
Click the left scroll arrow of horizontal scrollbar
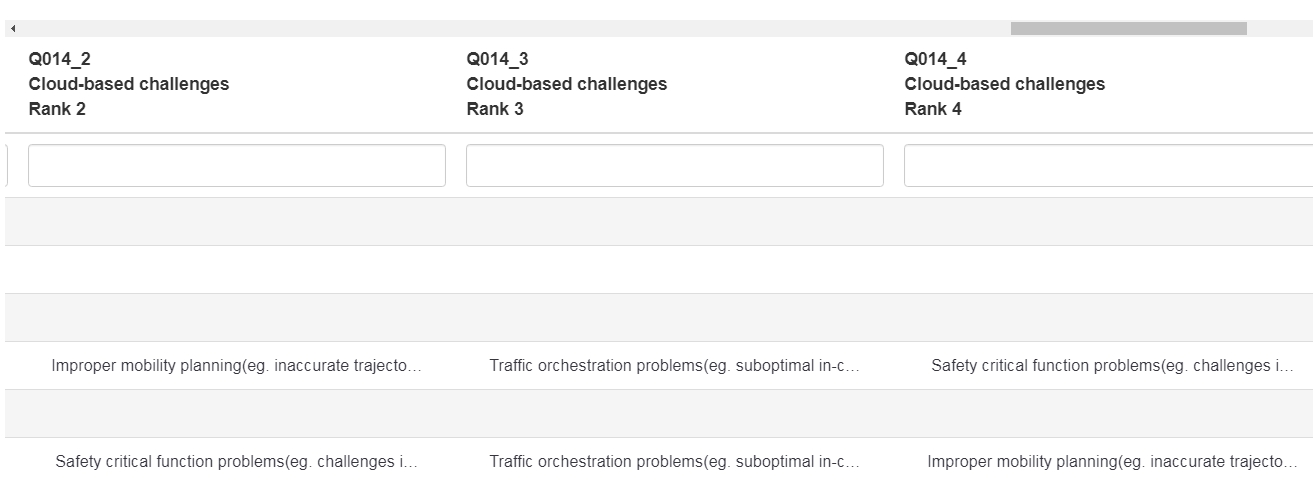tap(13, 29)
